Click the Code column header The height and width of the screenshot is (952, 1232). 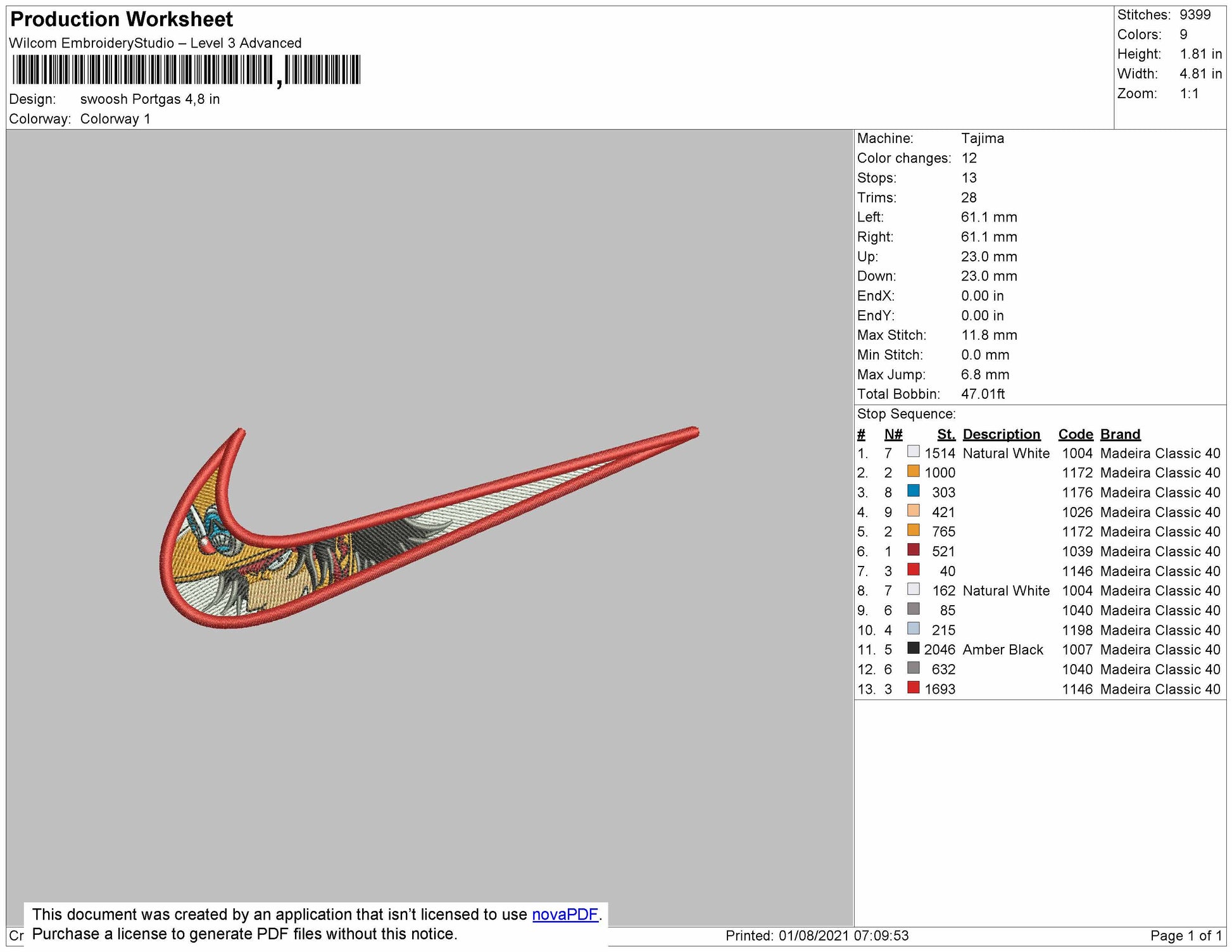click(x=1075, y=434)
